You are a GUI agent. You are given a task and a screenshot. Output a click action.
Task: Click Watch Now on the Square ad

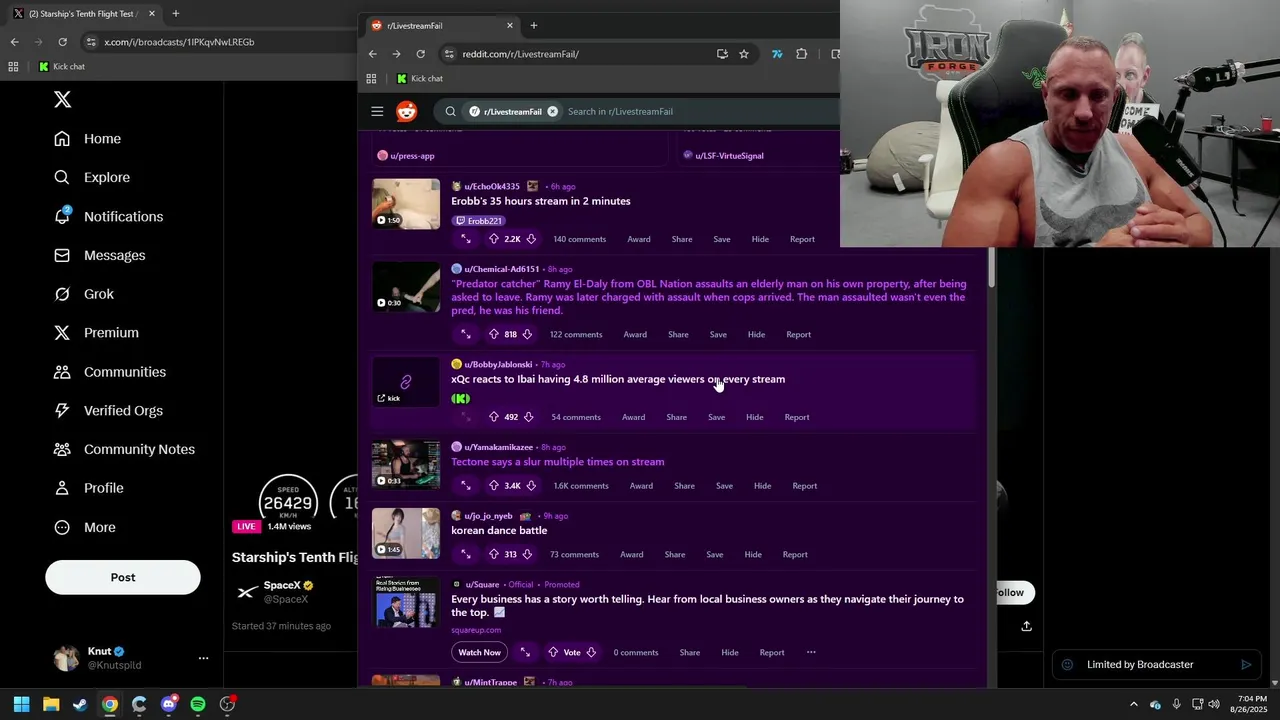point(479,652)
